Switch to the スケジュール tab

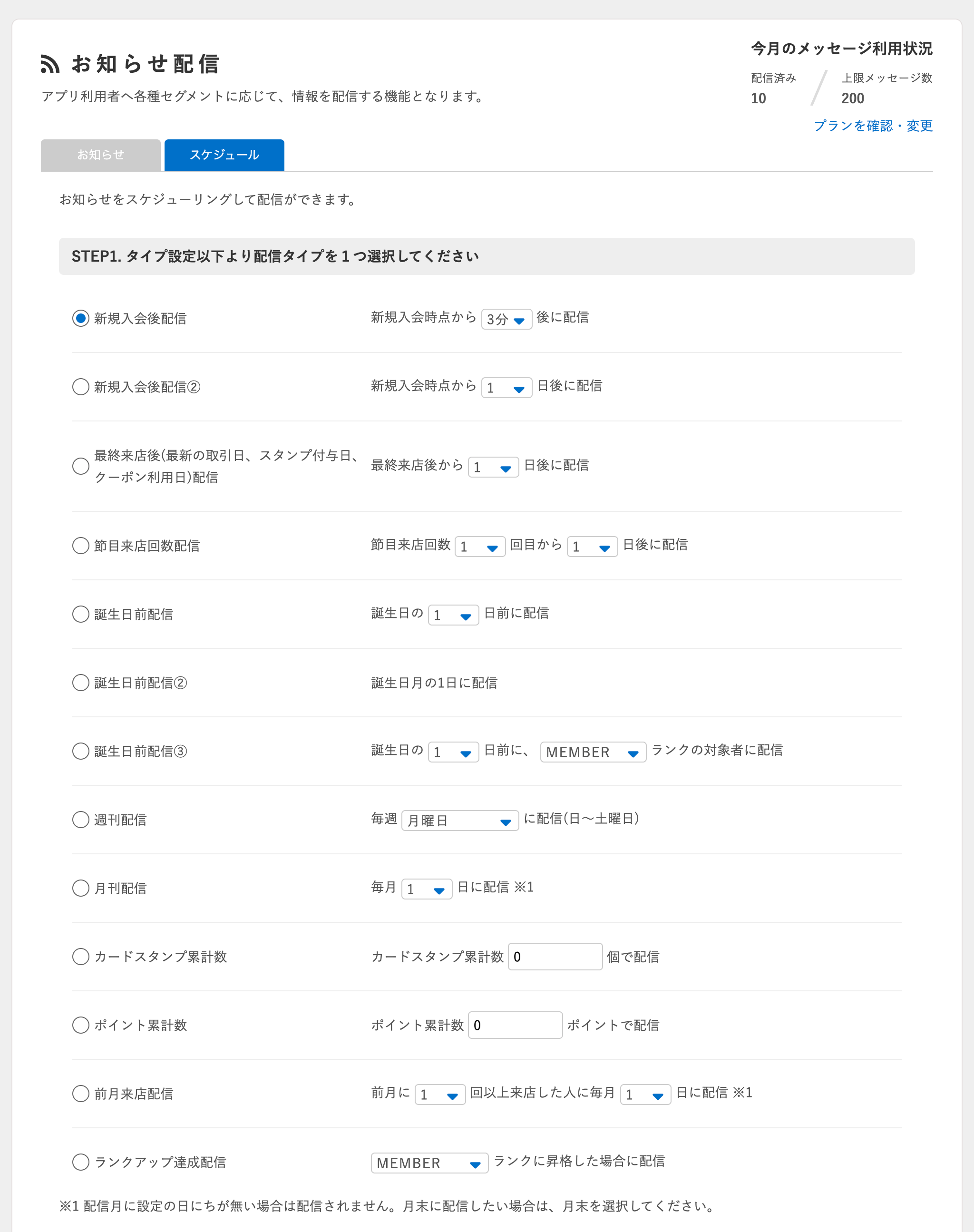[224, 155]
